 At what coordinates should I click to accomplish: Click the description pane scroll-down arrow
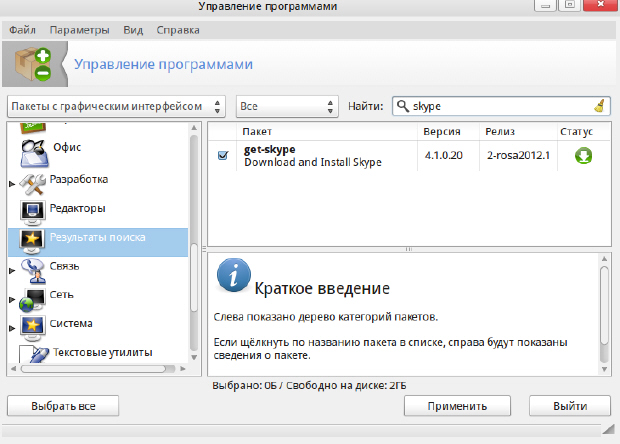point(604,369)
